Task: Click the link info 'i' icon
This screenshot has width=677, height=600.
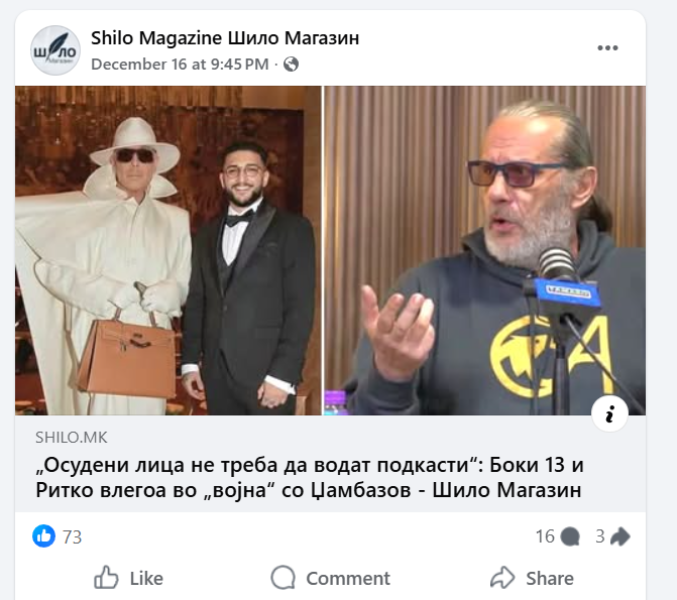Action: tap(610, 415)
